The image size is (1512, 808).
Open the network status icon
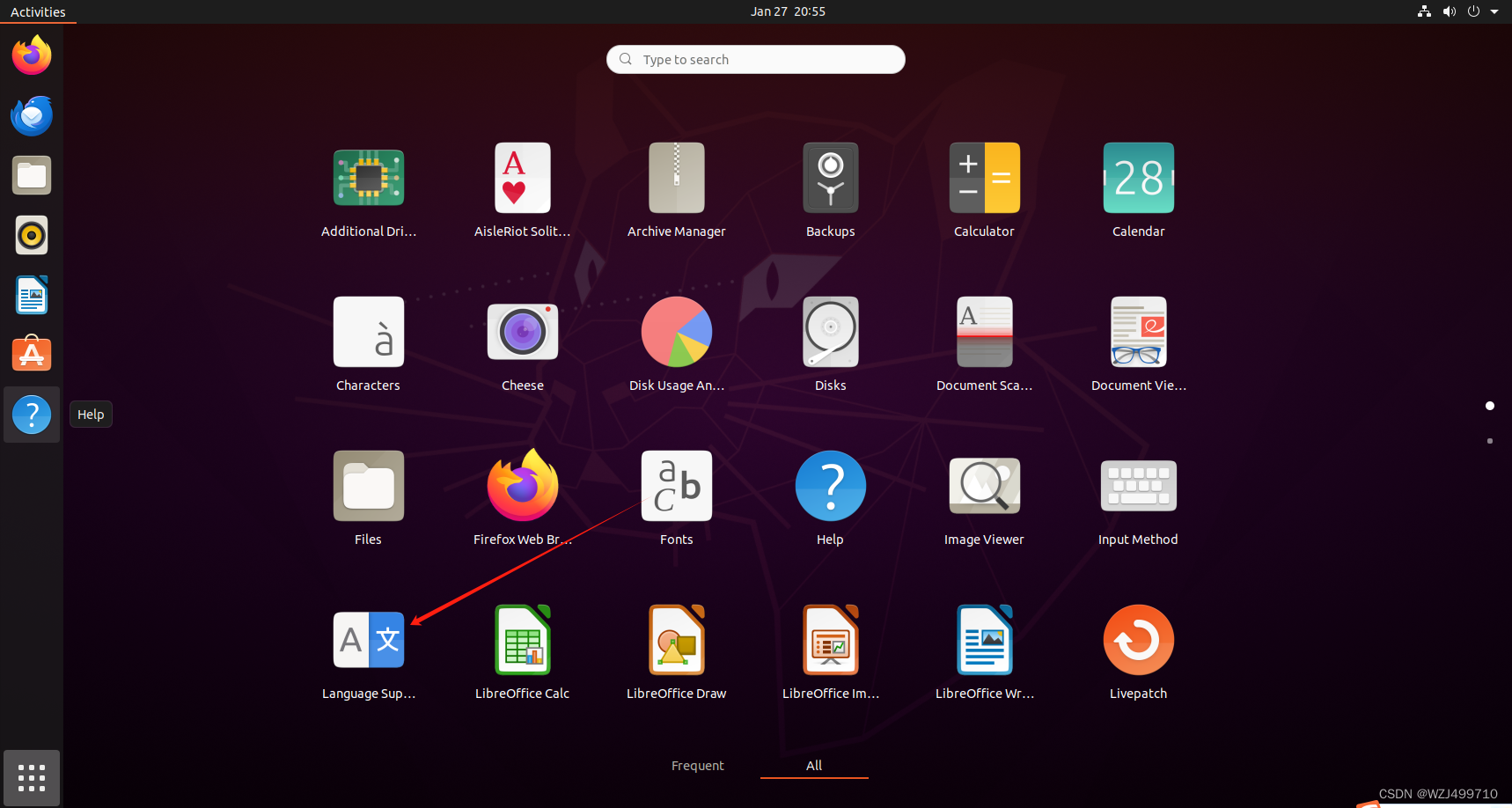[x=1424, y=11]
